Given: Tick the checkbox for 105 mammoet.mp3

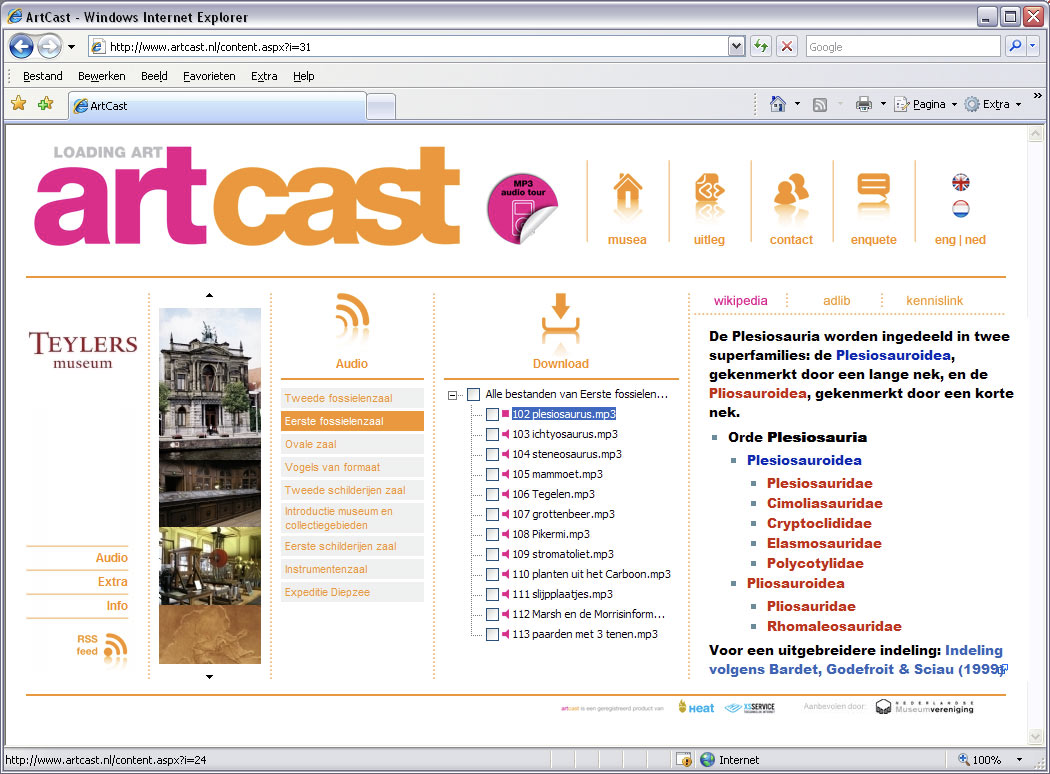Looking at the screenshot, I should [492, 474].
